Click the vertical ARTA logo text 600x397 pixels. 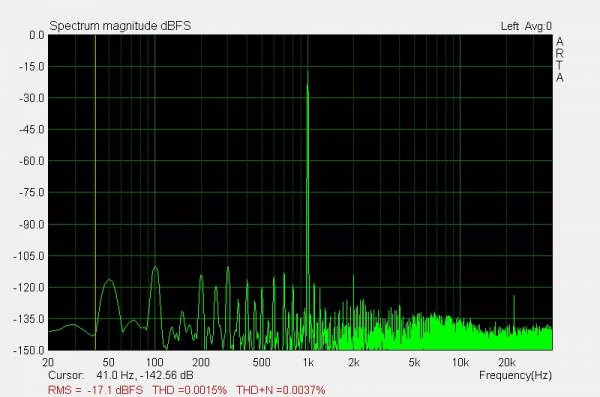point(559,59)
